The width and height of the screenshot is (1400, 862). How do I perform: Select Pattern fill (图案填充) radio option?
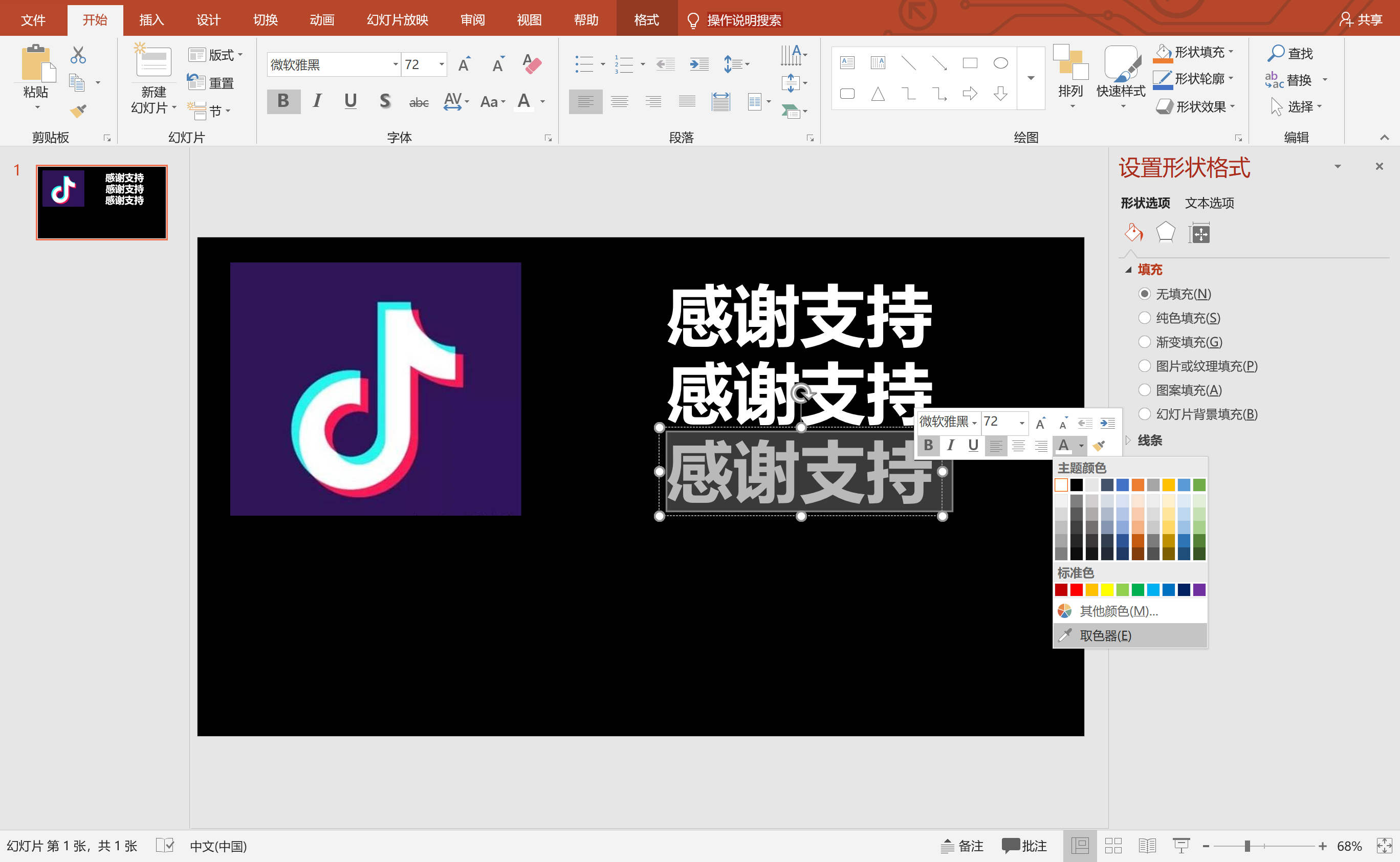tap(1179, 390)
